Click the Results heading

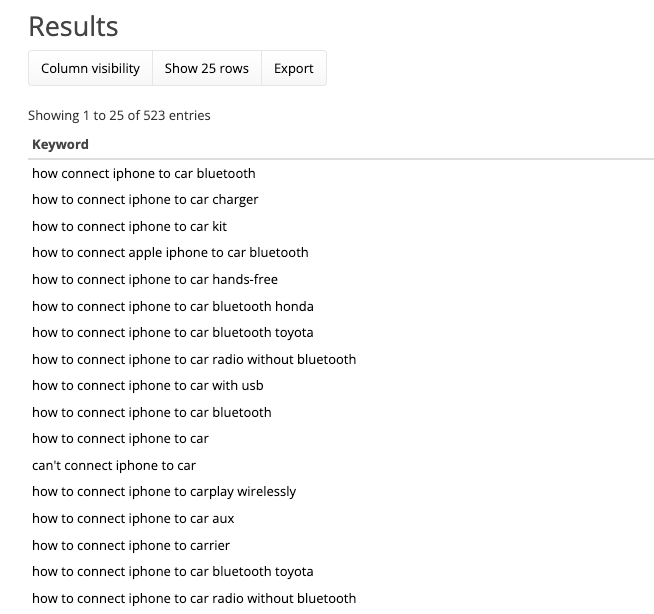73,26
